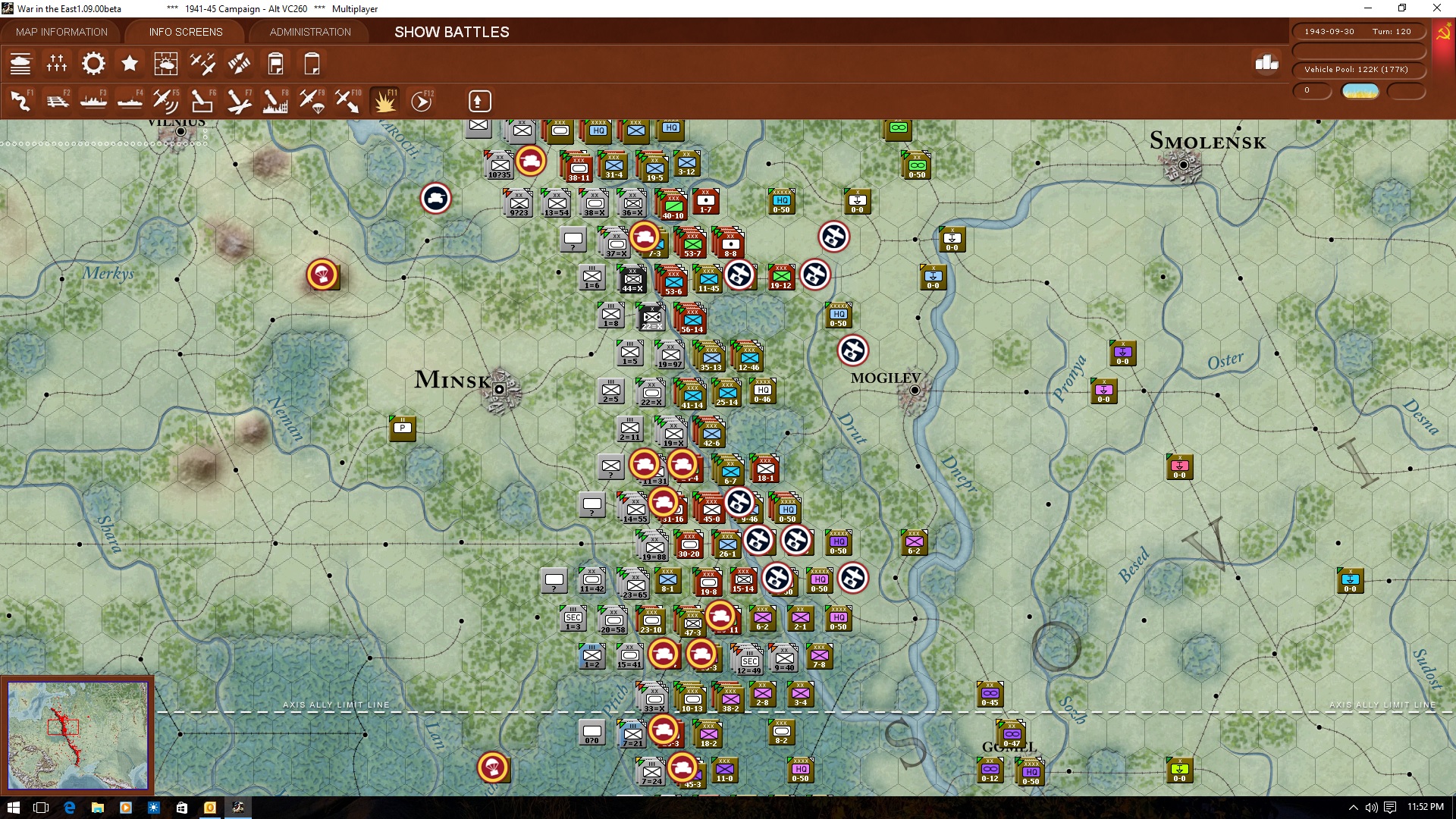Collapse toolbar with the up-arrow button
1456x819 pixels.
click(479, 101)
